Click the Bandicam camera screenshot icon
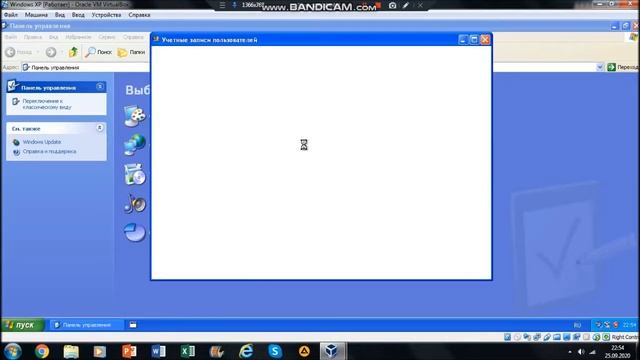Viewport: 640px width, 360px height. 392,5
